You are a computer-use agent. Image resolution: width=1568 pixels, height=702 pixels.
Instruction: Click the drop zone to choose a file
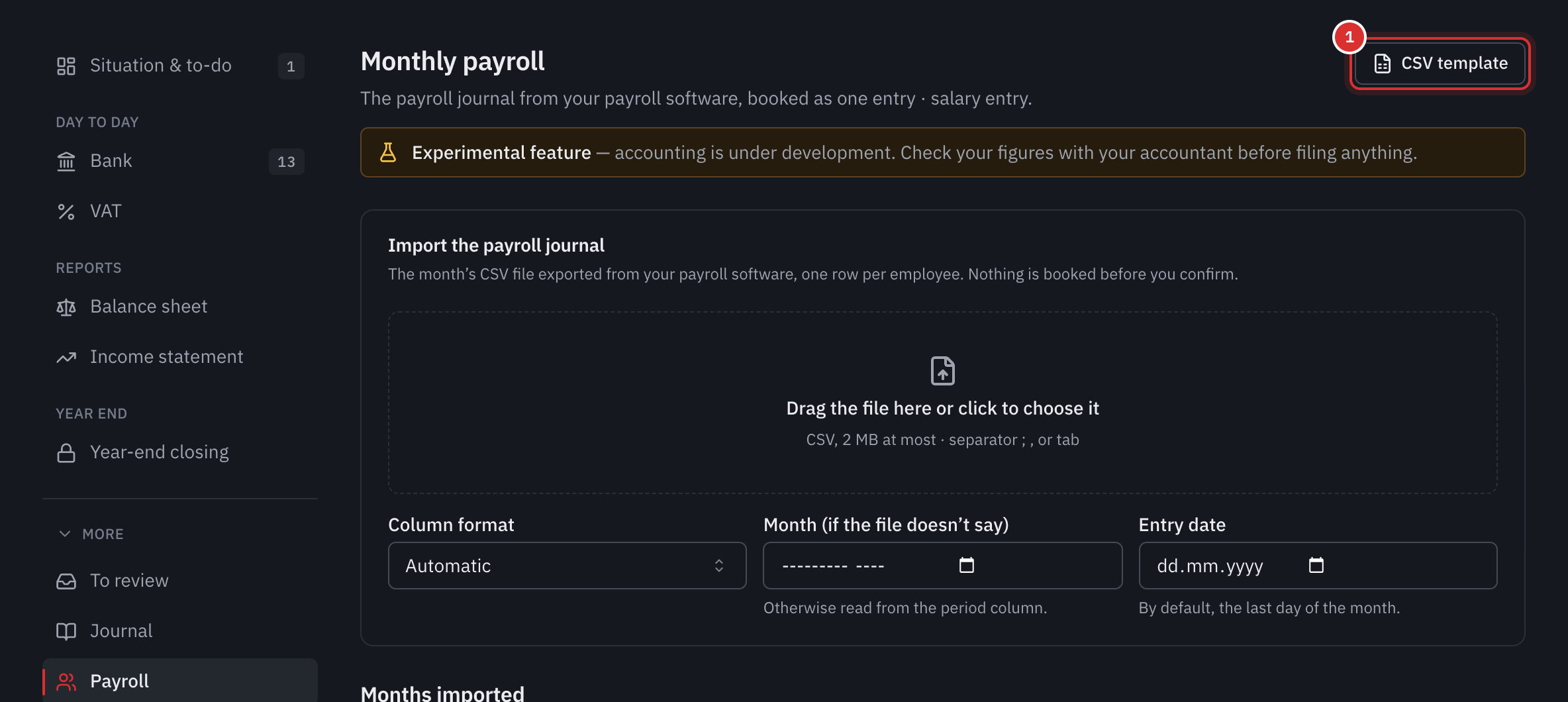tap(943, 403)
